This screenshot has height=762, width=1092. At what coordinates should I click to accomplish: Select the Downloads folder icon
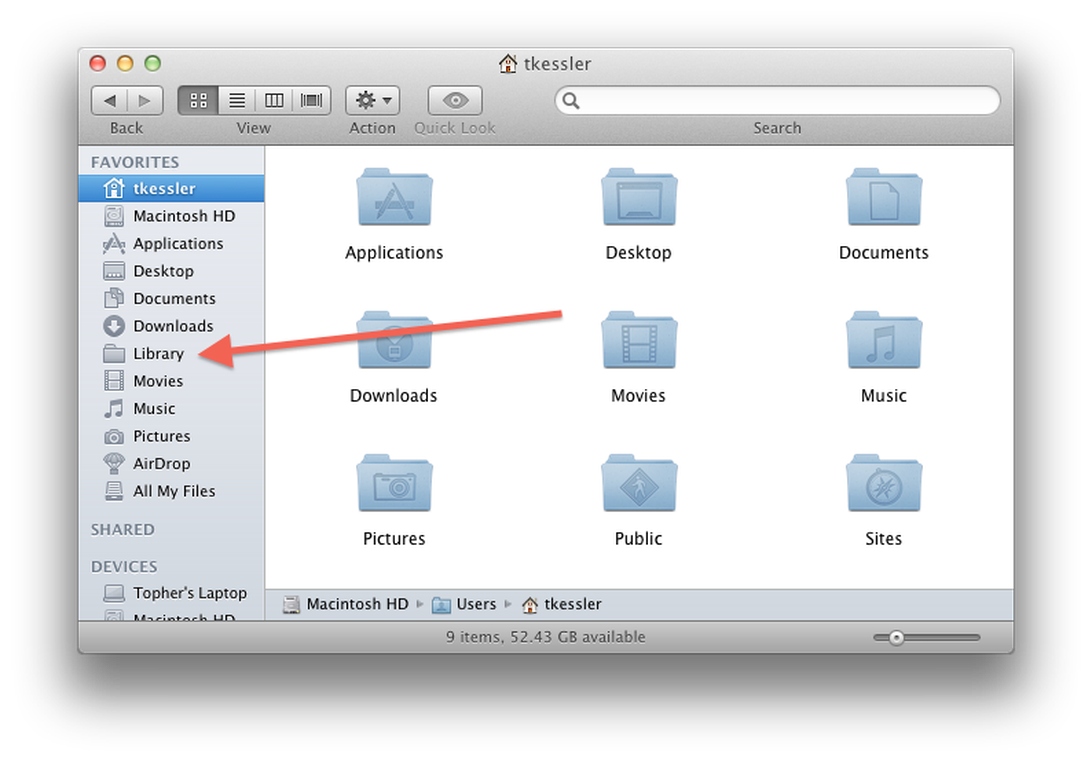[394, 340]
